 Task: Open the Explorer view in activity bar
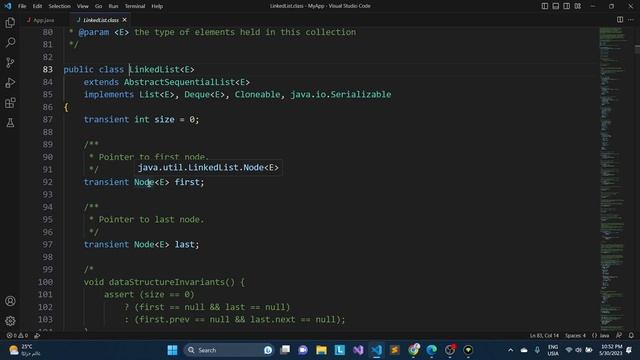tap(10, 22)
